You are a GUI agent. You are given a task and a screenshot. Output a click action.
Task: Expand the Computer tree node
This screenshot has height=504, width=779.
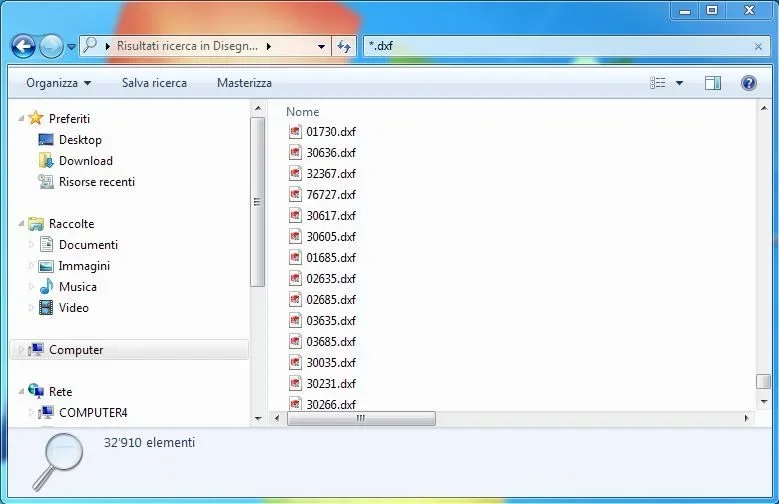pyautogui.click(x=21, y=350)
